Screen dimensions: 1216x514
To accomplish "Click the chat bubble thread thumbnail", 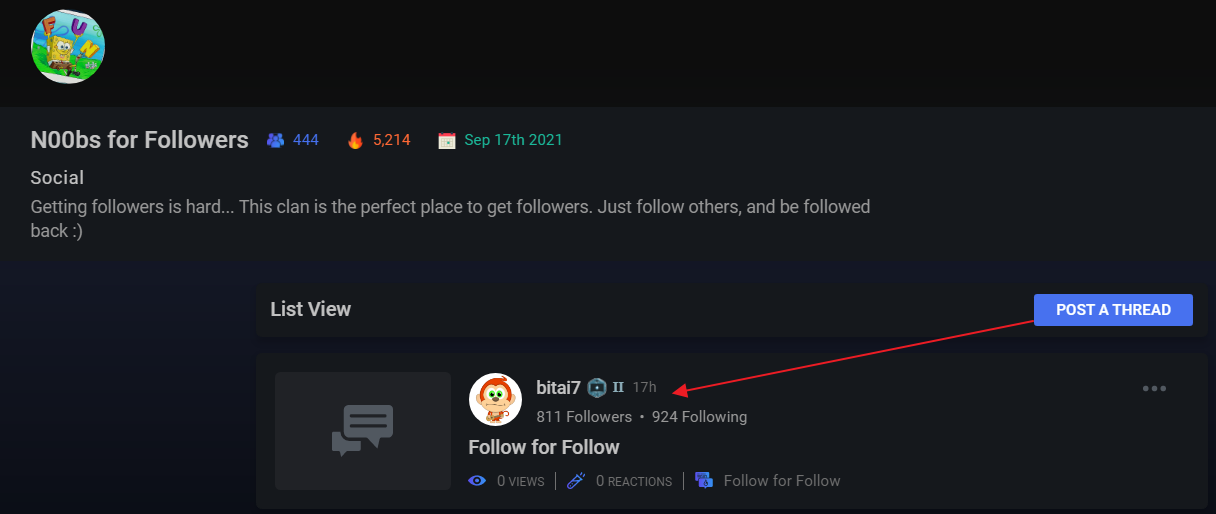I will (363, 431).
